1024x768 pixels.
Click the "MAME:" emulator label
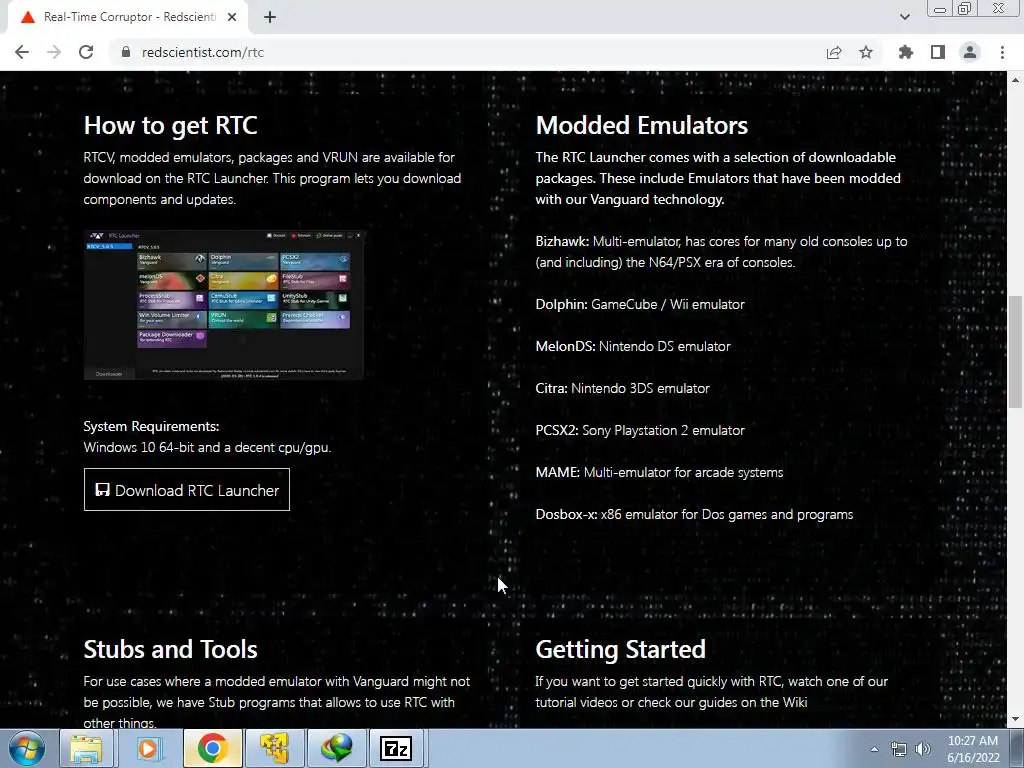click(x=558, y=472)
